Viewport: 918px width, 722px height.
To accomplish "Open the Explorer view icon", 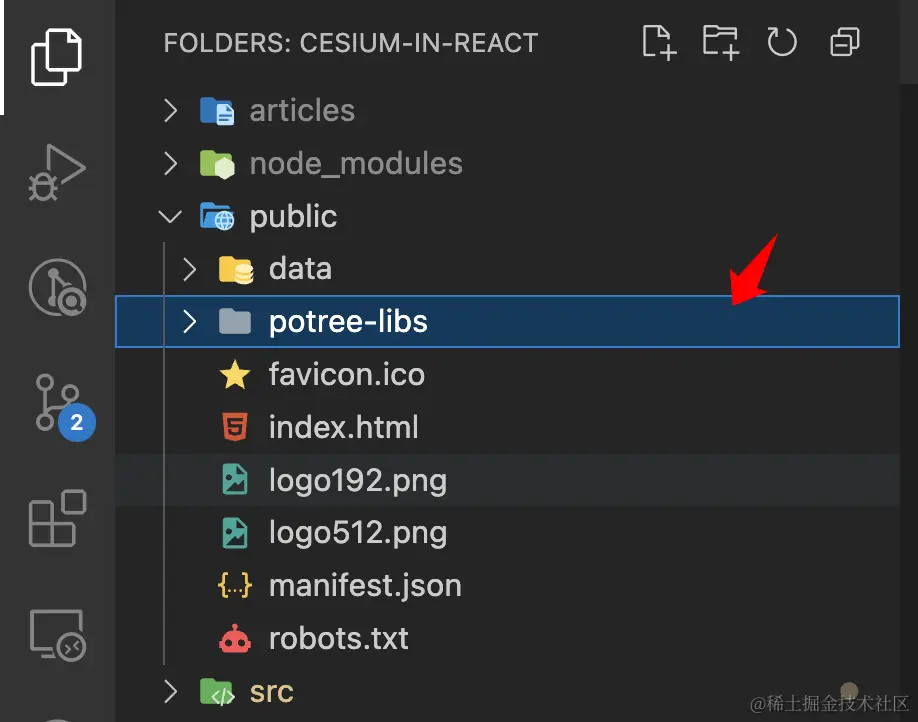I will click(55, 57).
